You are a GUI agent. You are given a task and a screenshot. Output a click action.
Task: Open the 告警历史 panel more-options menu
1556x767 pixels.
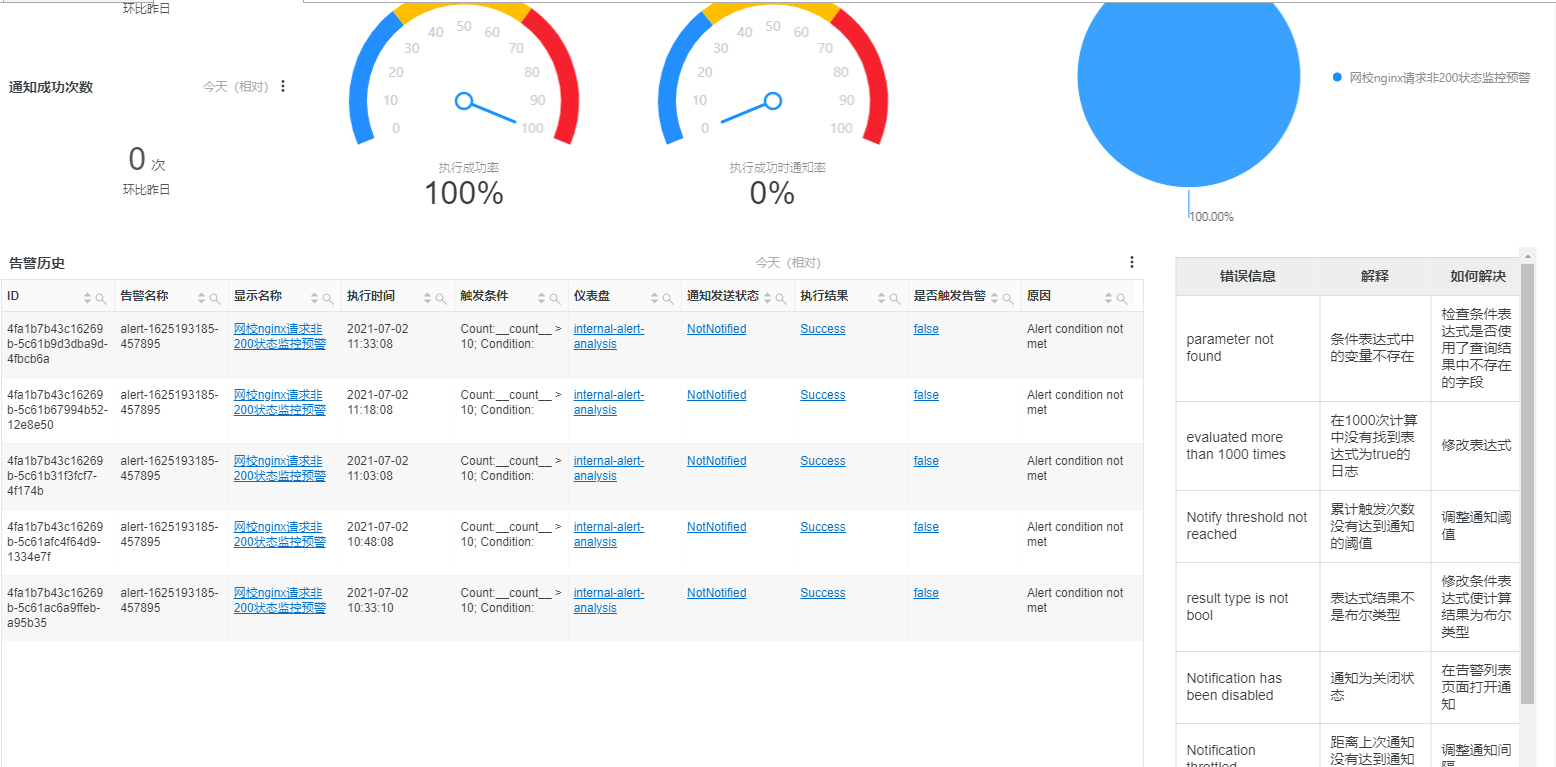1132,262
